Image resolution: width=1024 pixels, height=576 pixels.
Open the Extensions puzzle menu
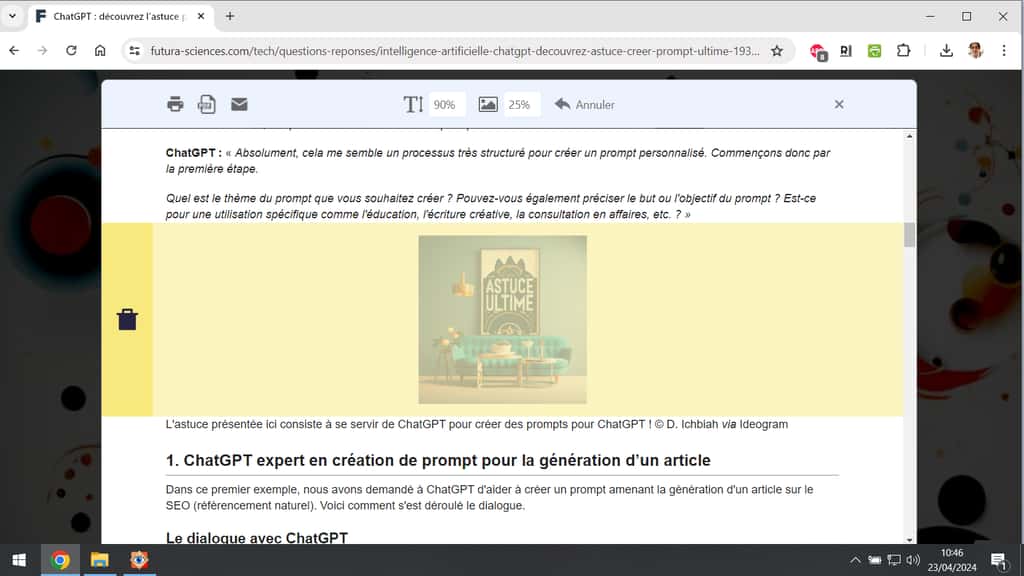[903, 50]
